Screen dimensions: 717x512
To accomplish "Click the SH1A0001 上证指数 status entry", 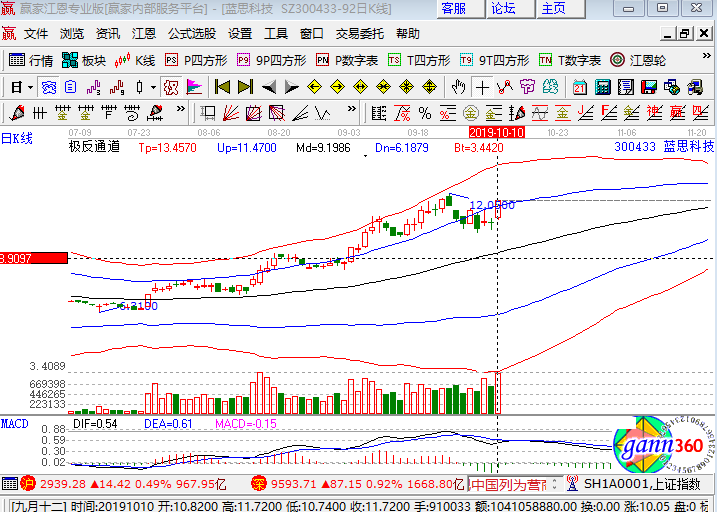I will pos(633,484).
